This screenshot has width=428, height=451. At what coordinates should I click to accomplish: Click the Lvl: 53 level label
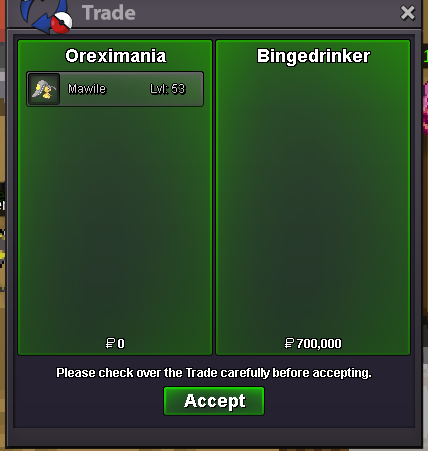[x=167, y=89]
